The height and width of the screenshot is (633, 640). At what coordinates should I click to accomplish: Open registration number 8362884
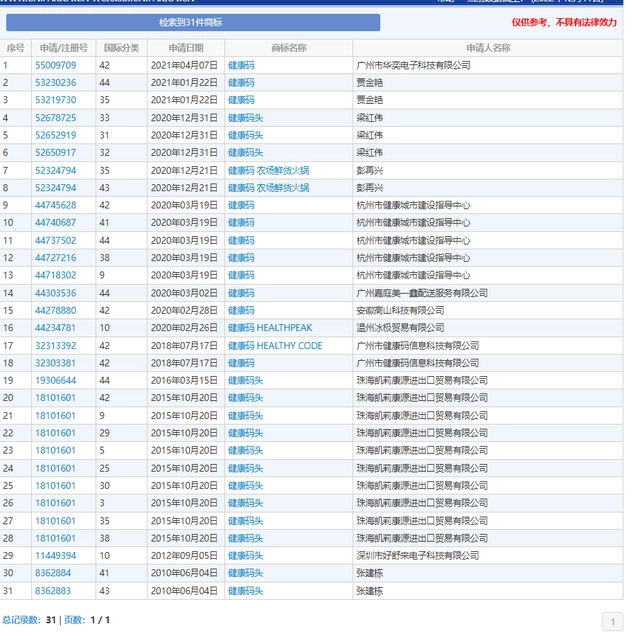pyautogui.click(x=53, y=573)
